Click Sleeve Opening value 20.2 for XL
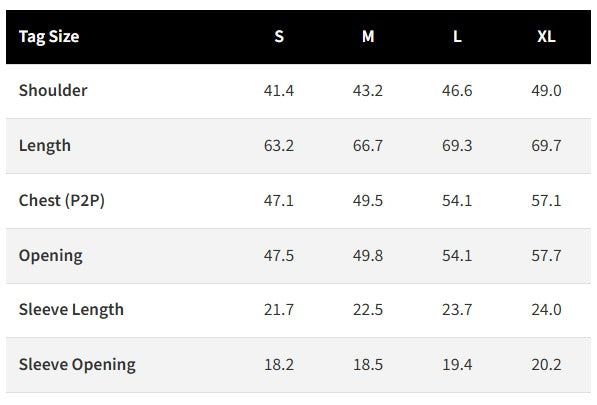This screenshot has width=597, height=405. 546,365
